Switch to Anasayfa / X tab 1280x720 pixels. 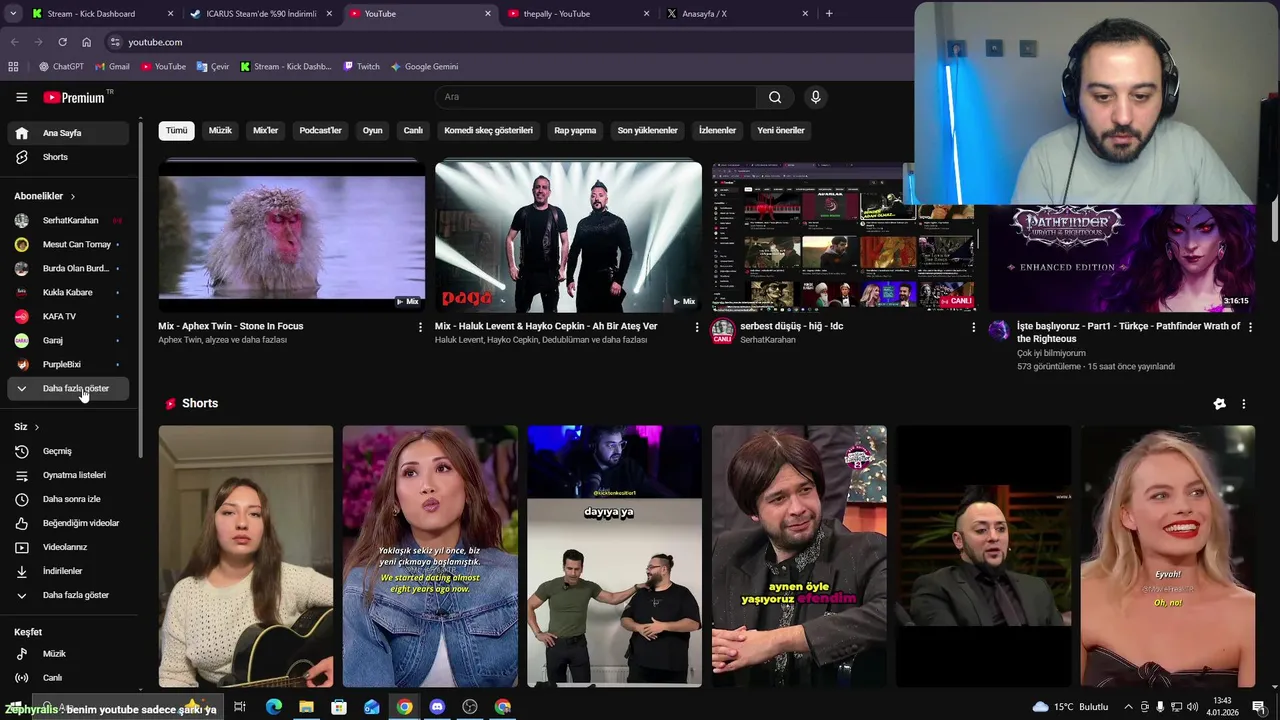pos(737,14)
